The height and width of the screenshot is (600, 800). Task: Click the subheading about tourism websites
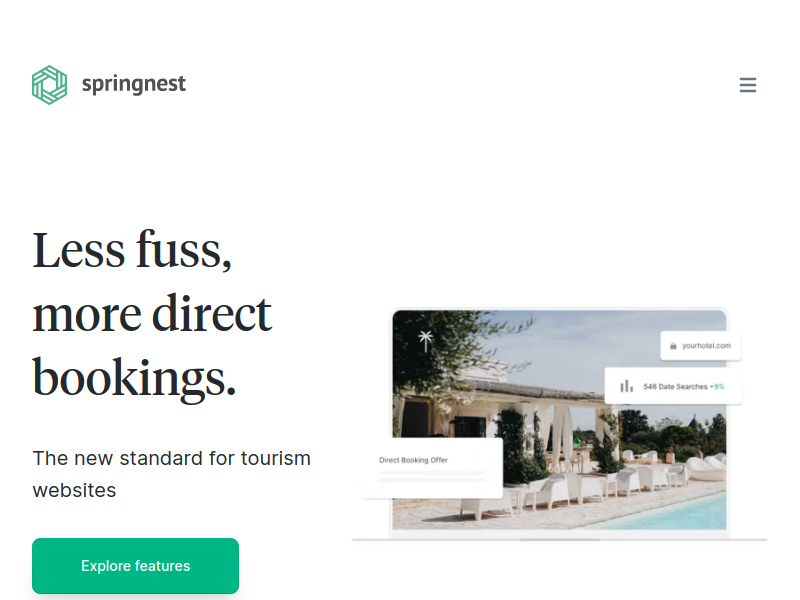(x=171, y=474)
